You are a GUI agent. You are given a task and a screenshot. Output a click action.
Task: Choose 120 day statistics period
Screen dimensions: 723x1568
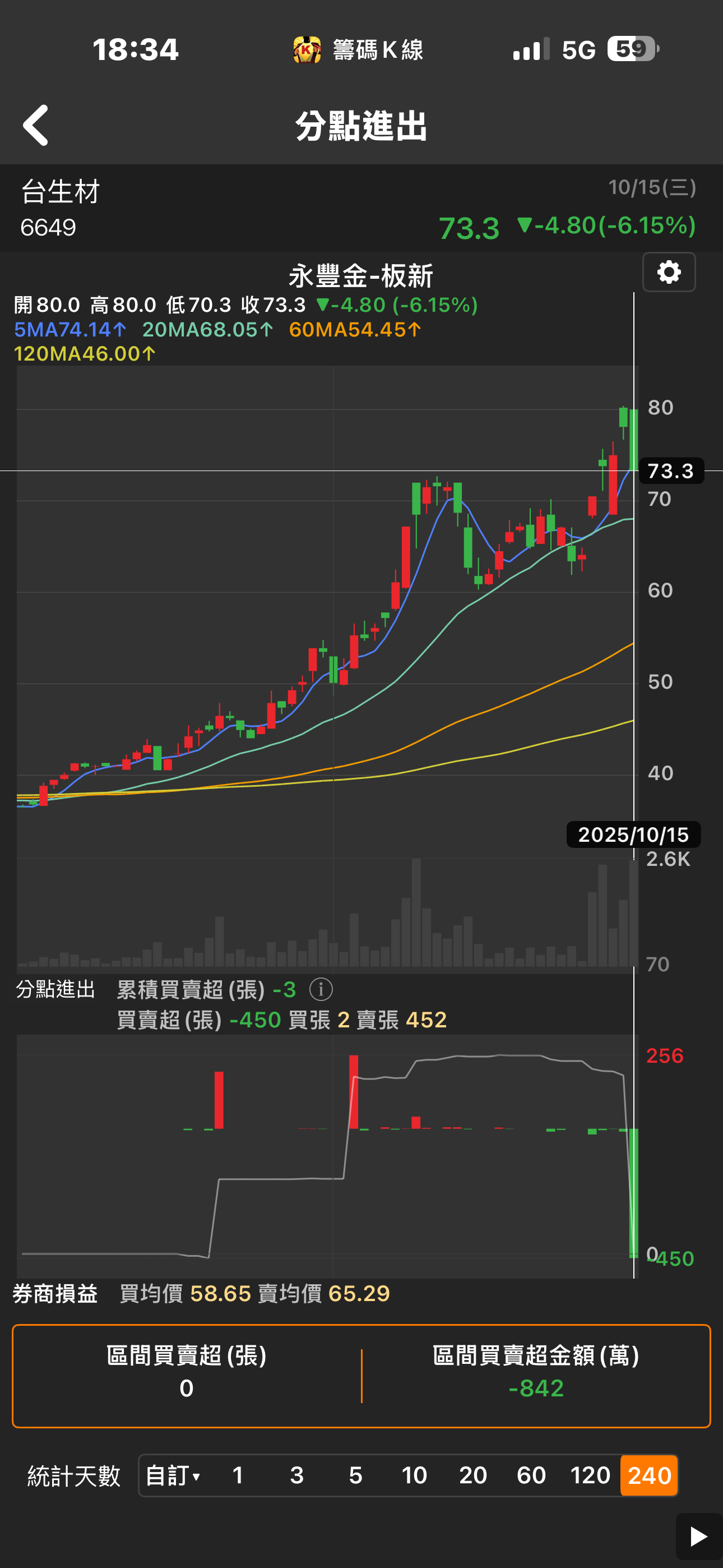590,1475
